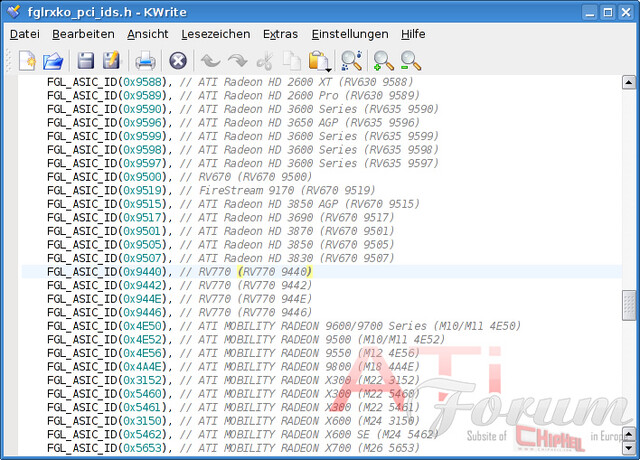The image size is (640, 460).
Task: Click the MOBILITY RADEON 9600/9700 Series line
Action: [x=284, y=326]
